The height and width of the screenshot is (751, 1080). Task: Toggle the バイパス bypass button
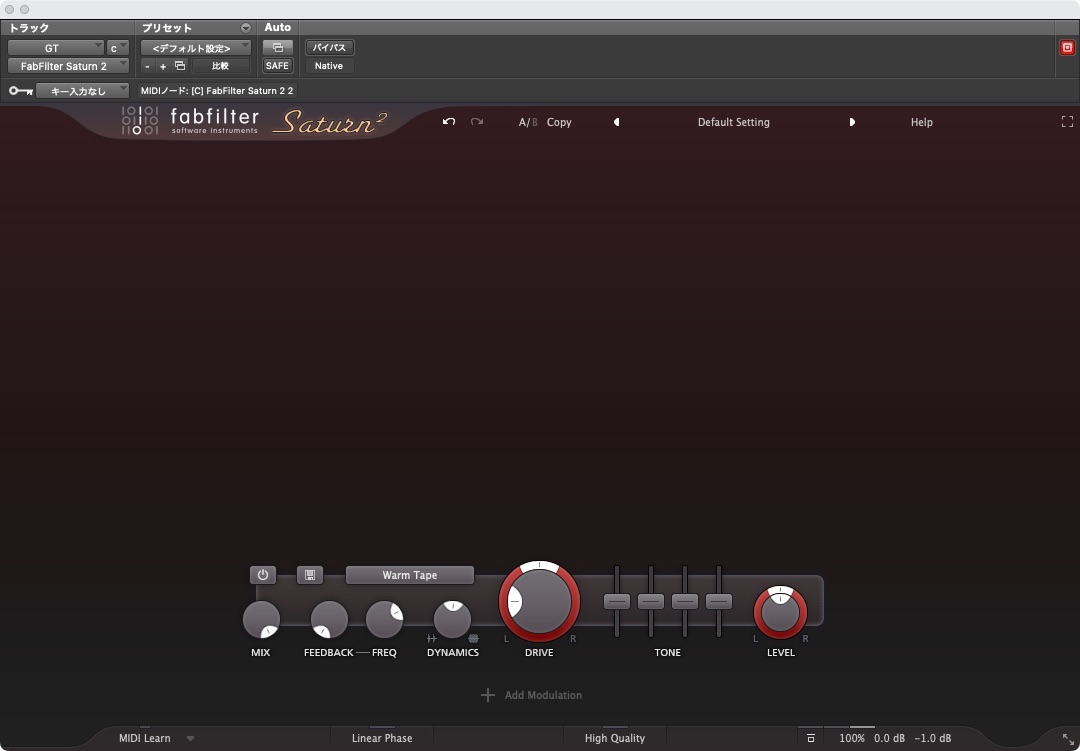tap(329, 48)
